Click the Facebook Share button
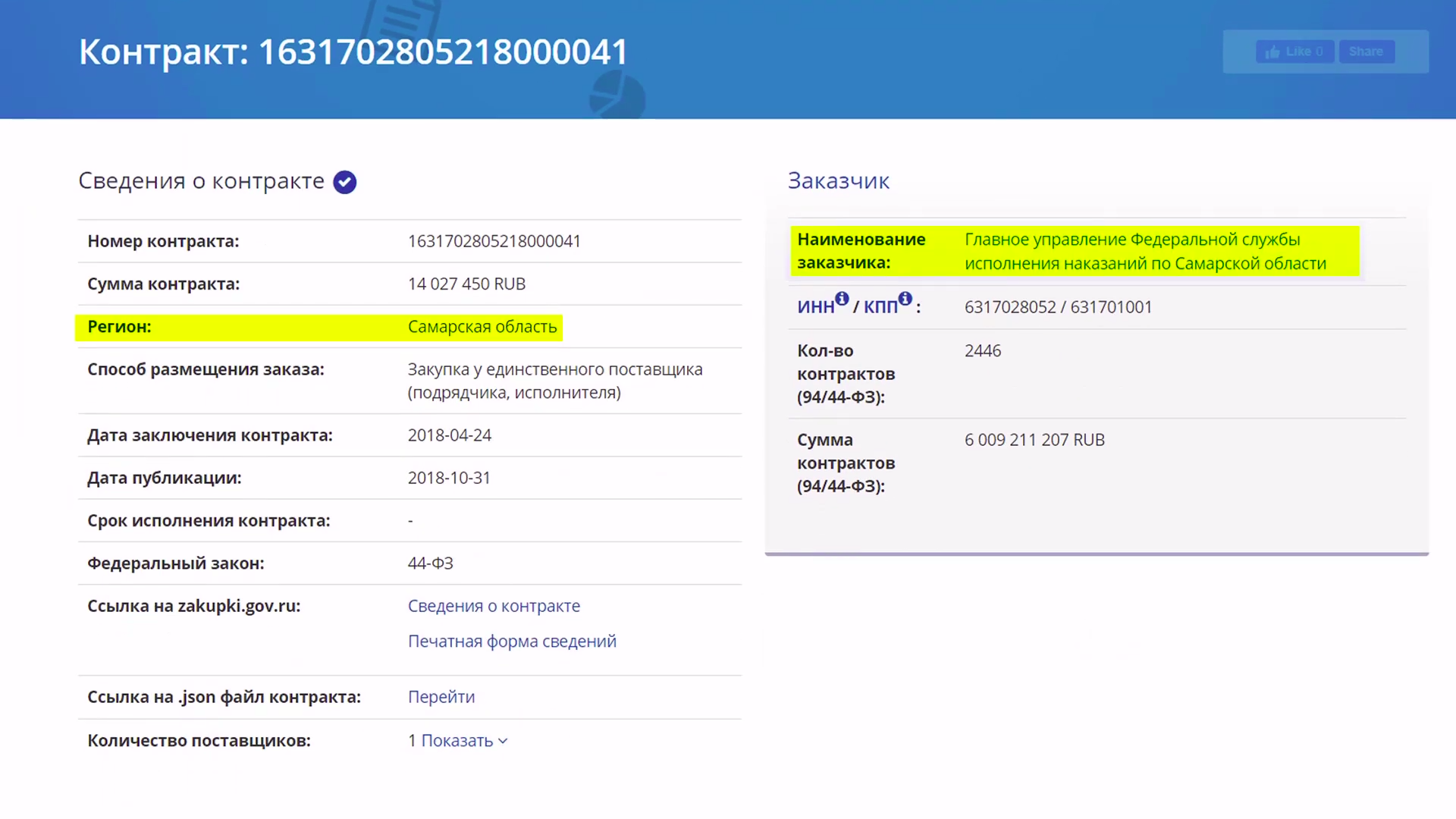 click(x=1366, y=52)
